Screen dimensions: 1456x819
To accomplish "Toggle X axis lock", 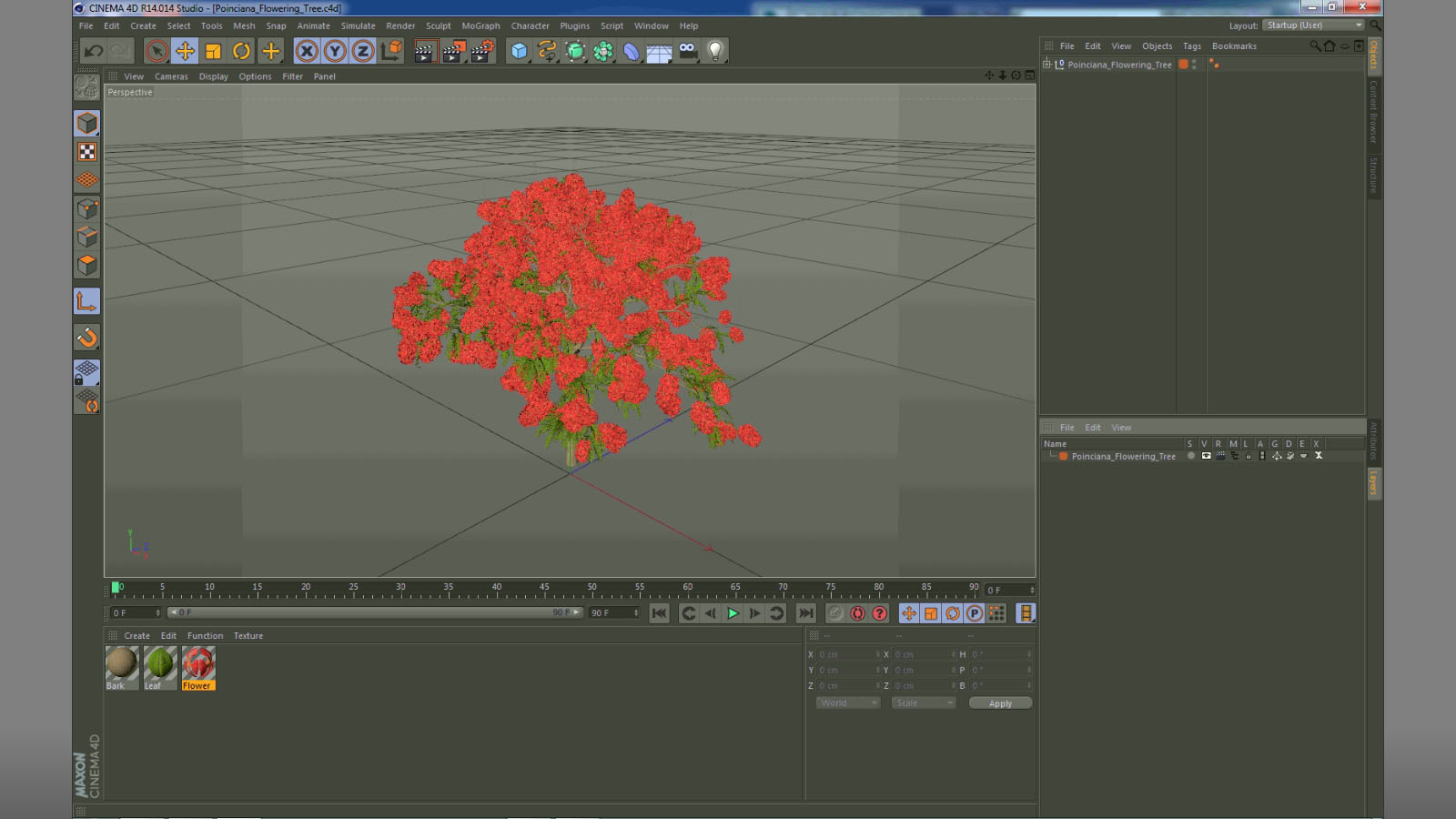I will click(x=307, y=51).
